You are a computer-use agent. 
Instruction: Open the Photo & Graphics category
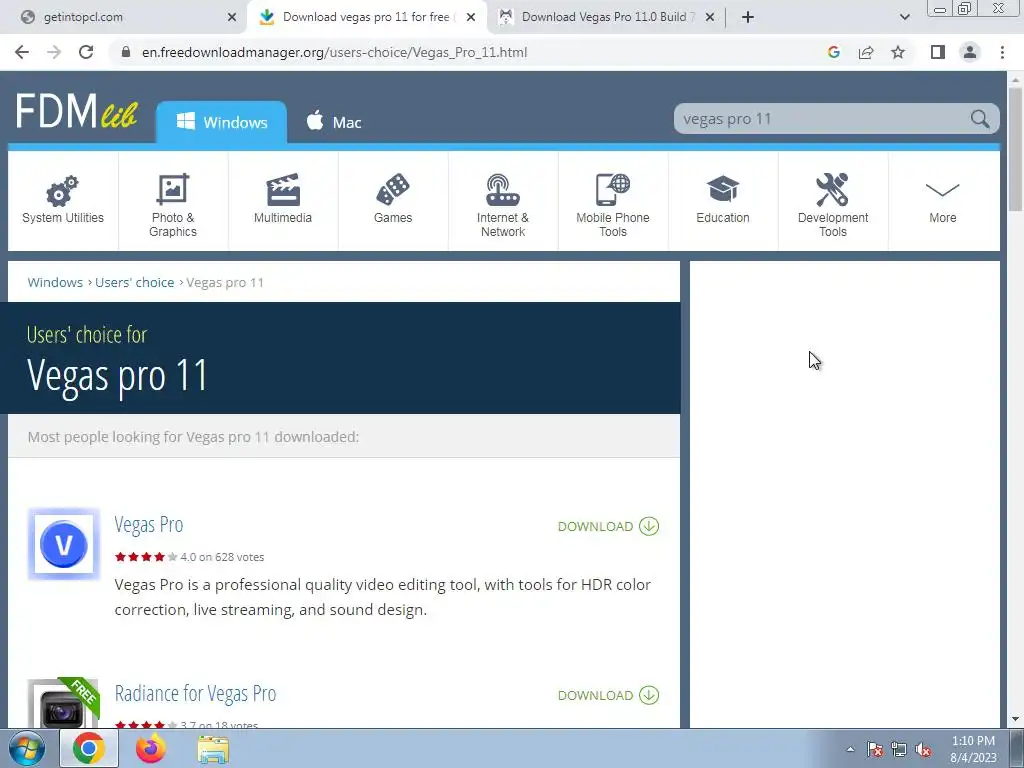pos(173,200)
